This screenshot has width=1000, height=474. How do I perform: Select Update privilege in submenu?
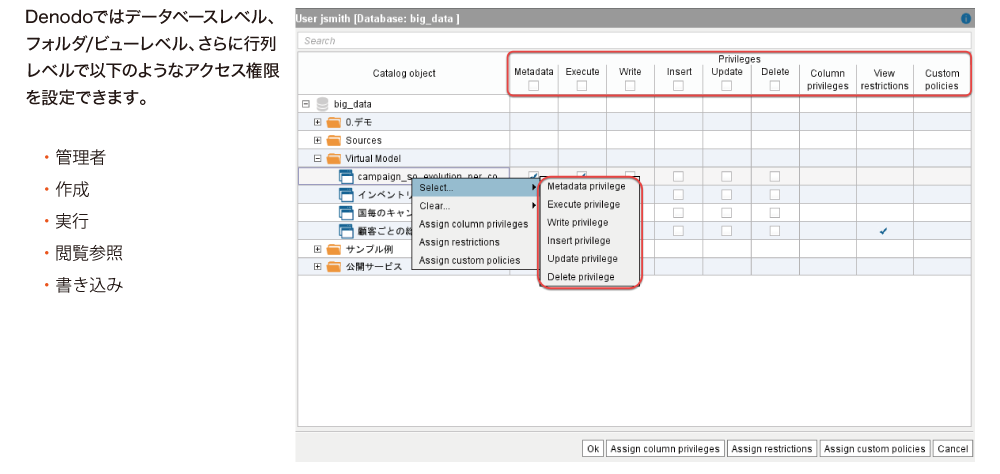[589, 258]
